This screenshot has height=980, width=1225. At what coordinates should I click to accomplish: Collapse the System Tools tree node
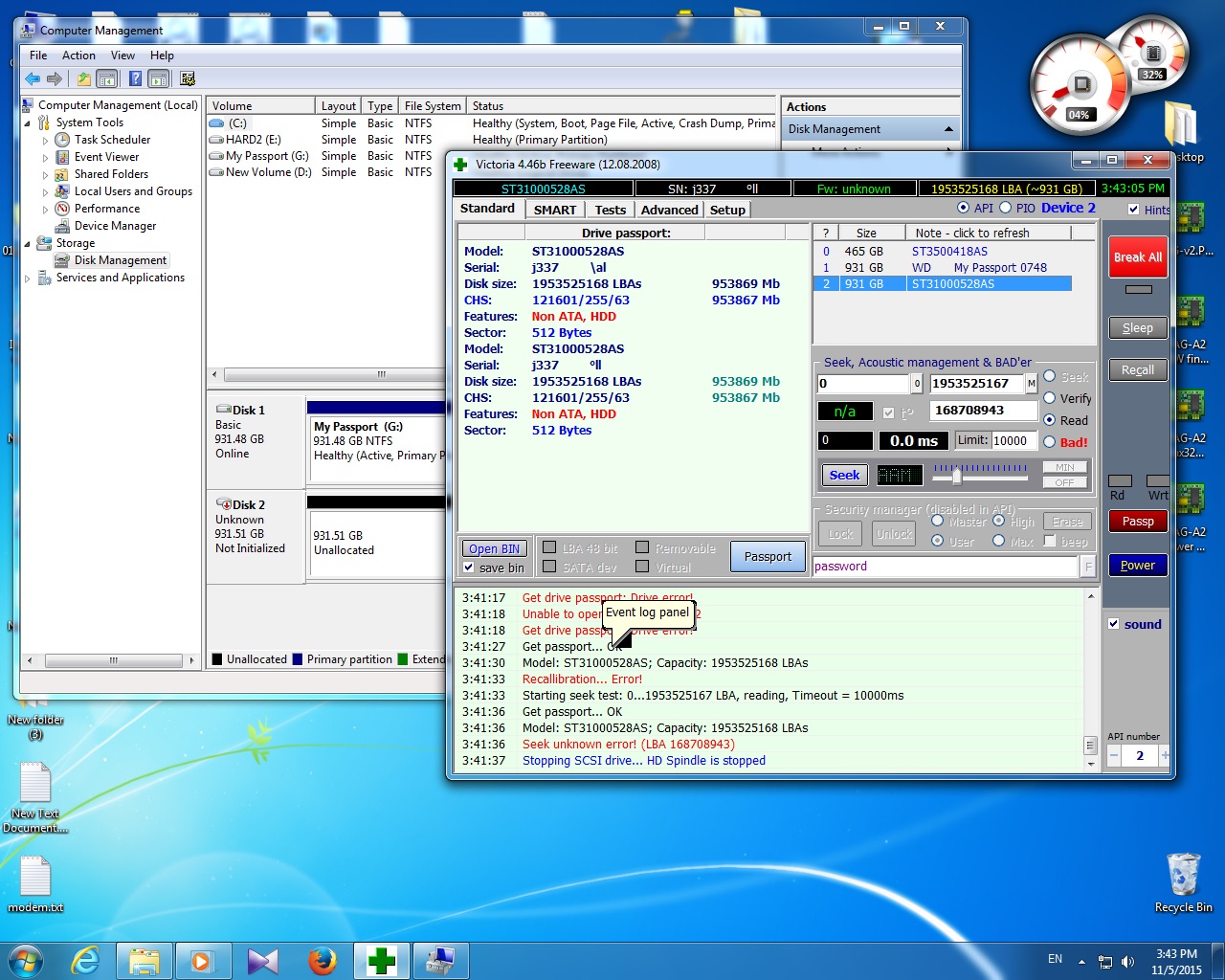[27, 123]
